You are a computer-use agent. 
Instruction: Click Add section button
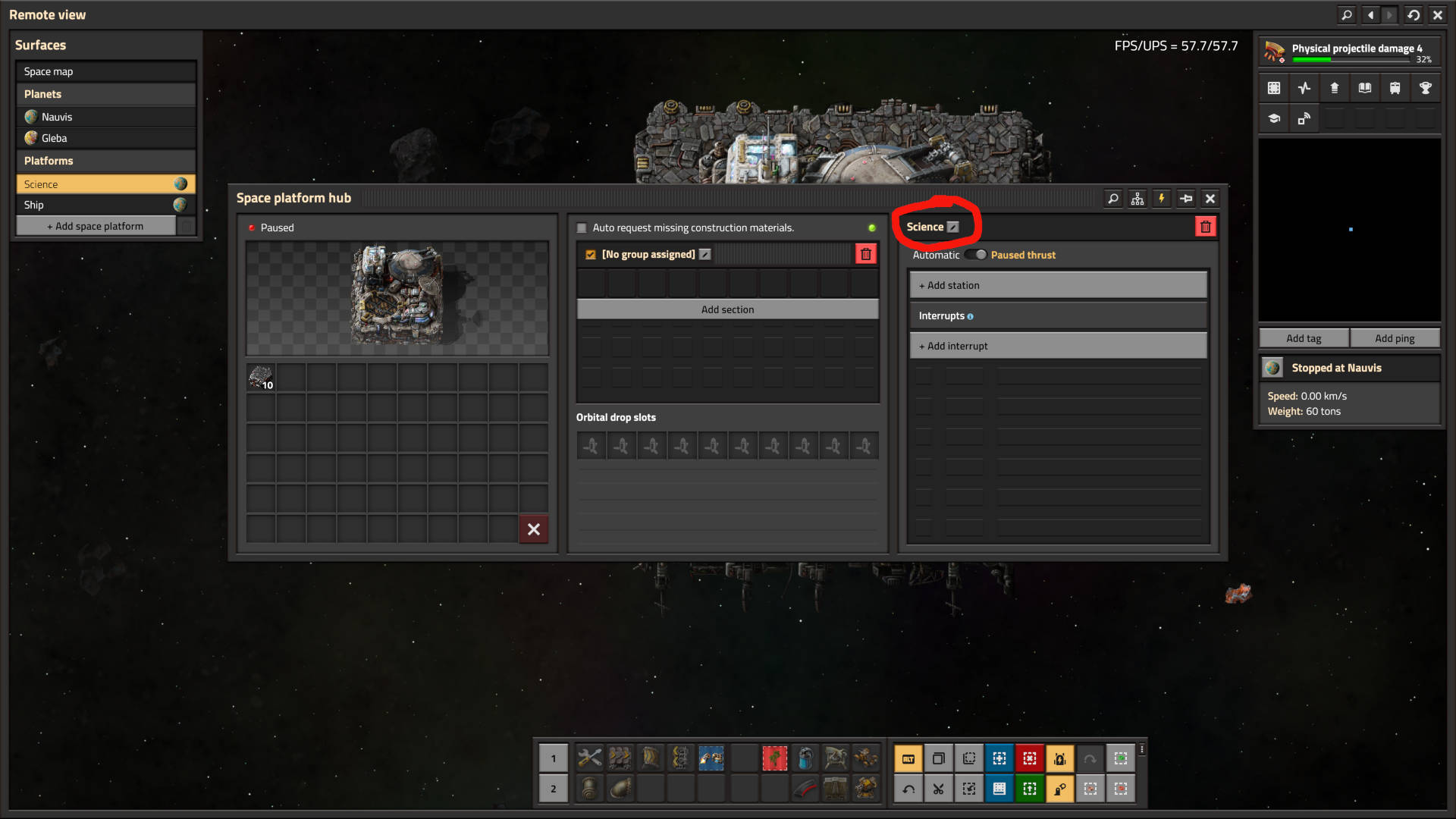pyautogui.click(x=727, y=308)
